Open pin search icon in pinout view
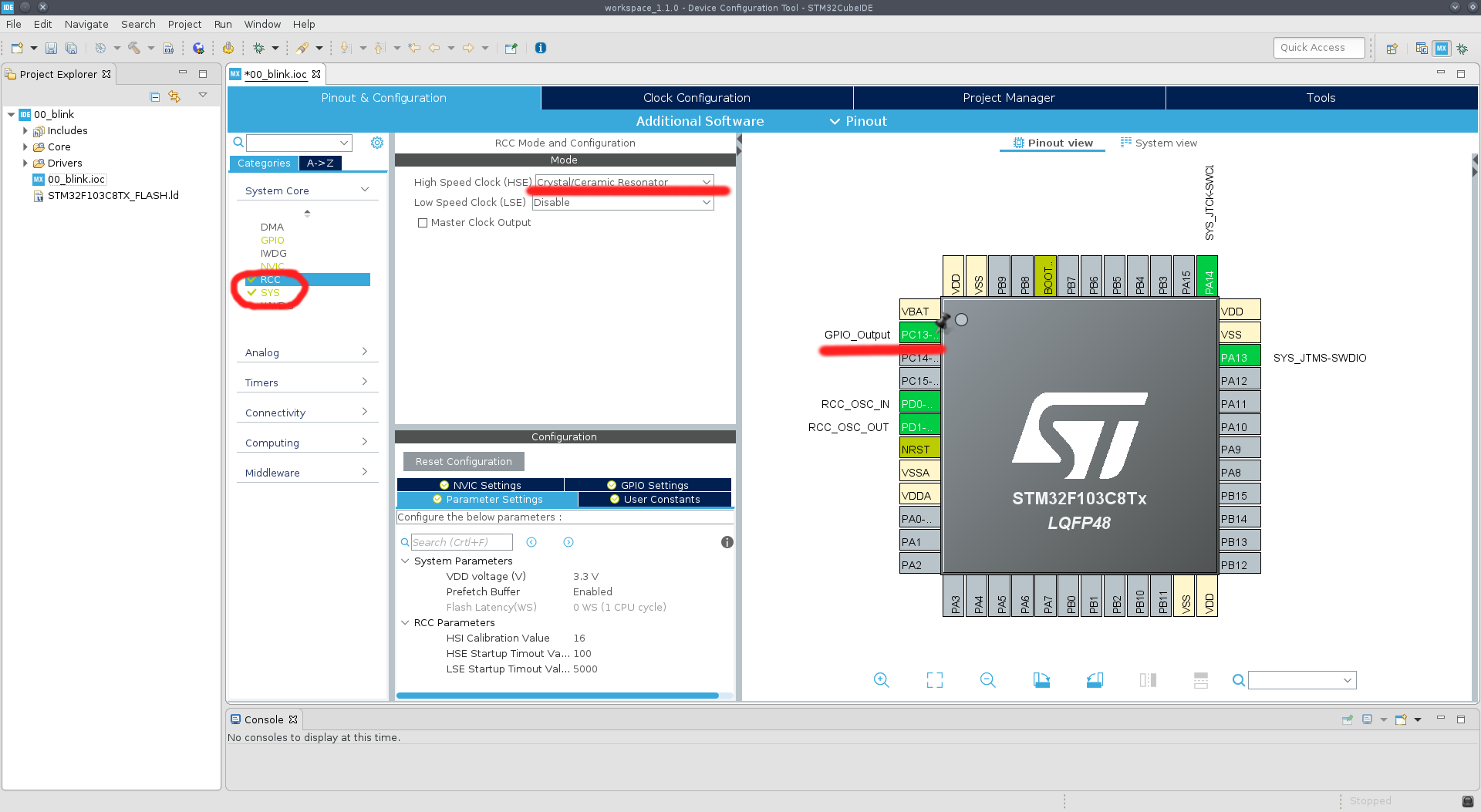 point(1238,680)
